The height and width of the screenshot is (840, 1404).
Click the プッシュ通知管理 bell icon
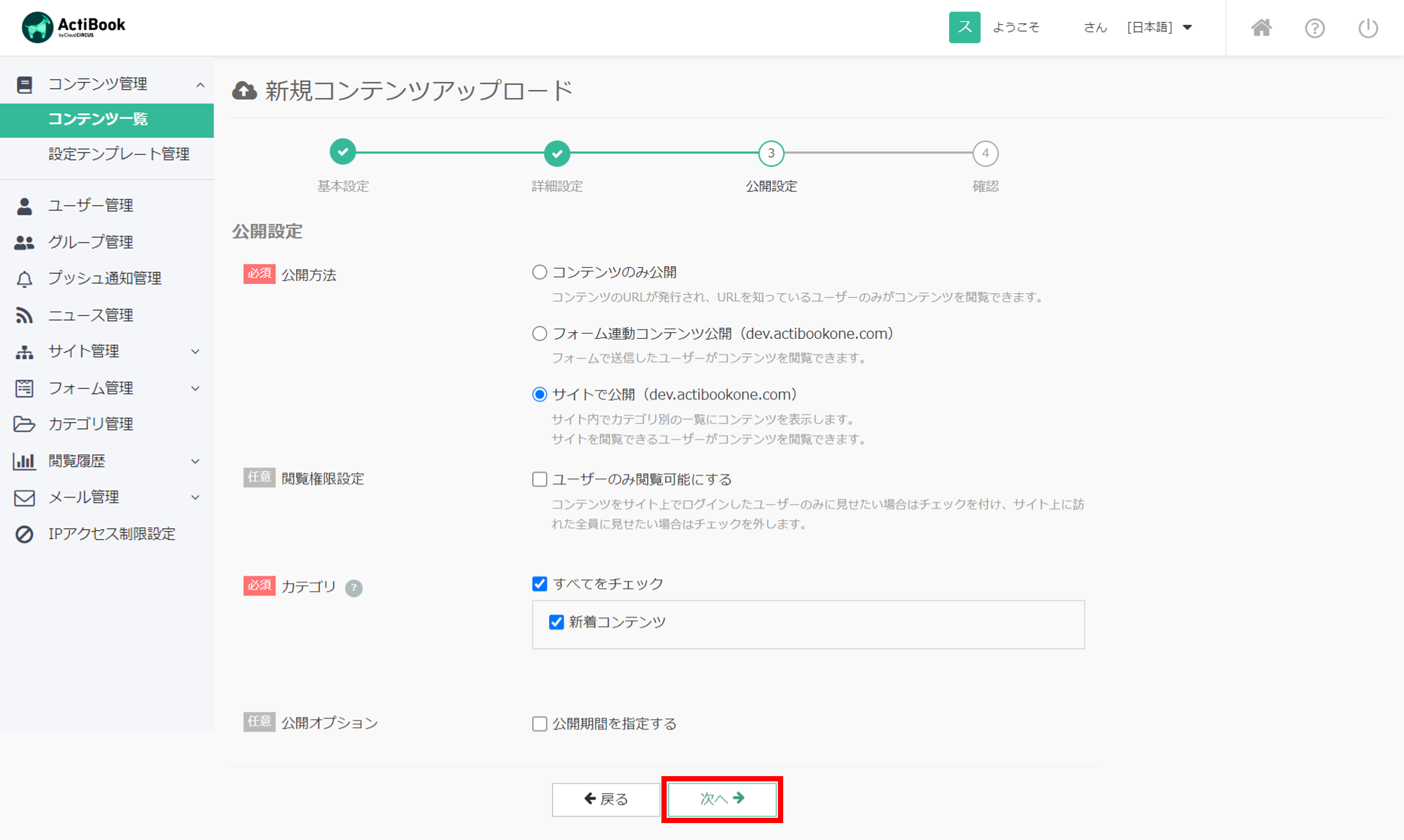pos(24,278)
